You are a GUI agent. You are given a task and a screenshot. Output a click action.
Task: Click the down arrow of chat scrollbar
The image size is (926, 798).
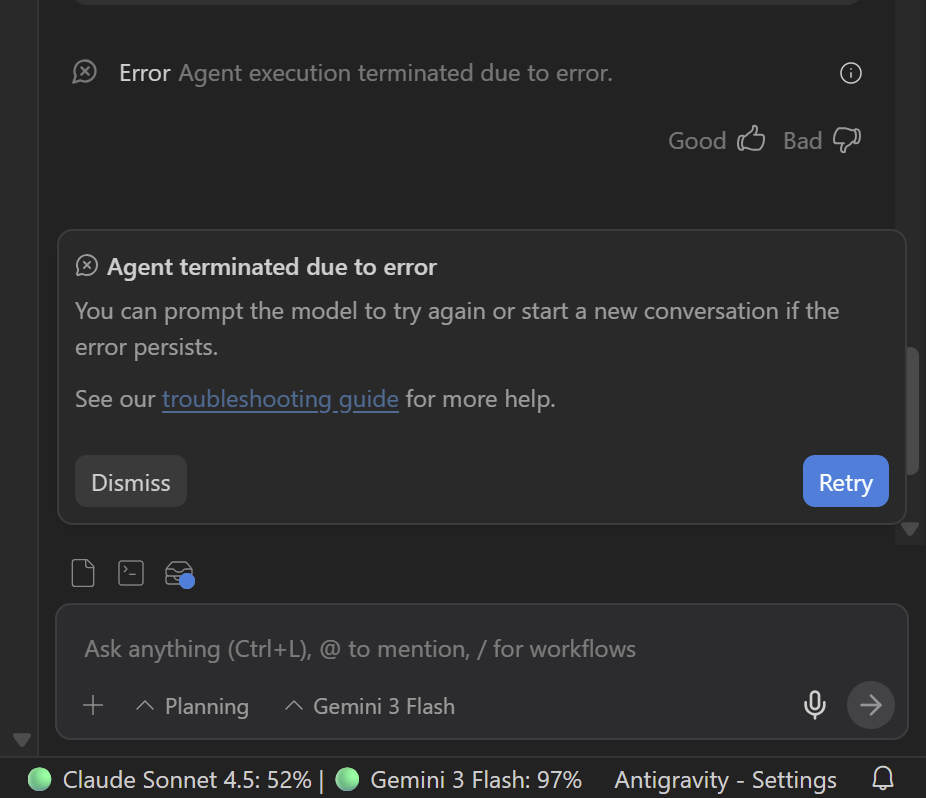(910, 529)
